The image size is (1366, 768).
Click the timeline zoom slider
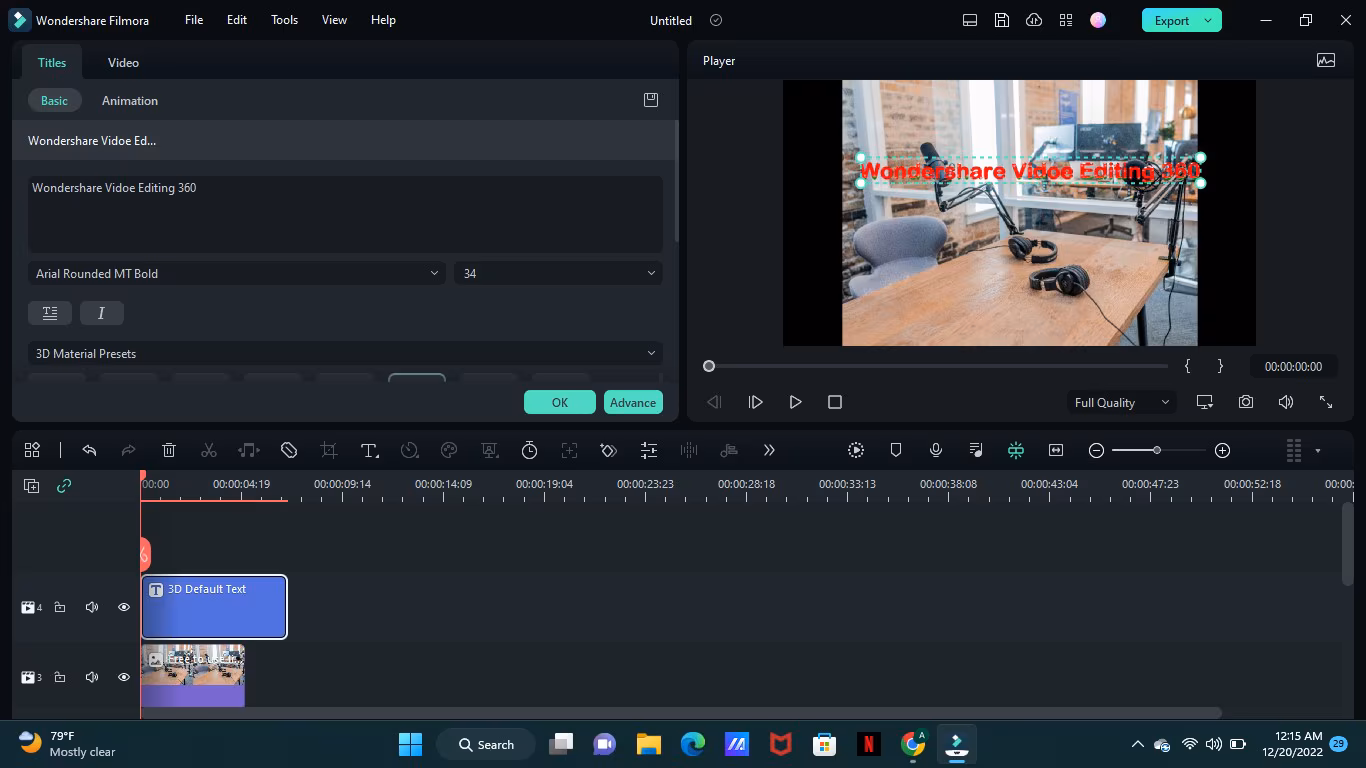pos(1157,450)
